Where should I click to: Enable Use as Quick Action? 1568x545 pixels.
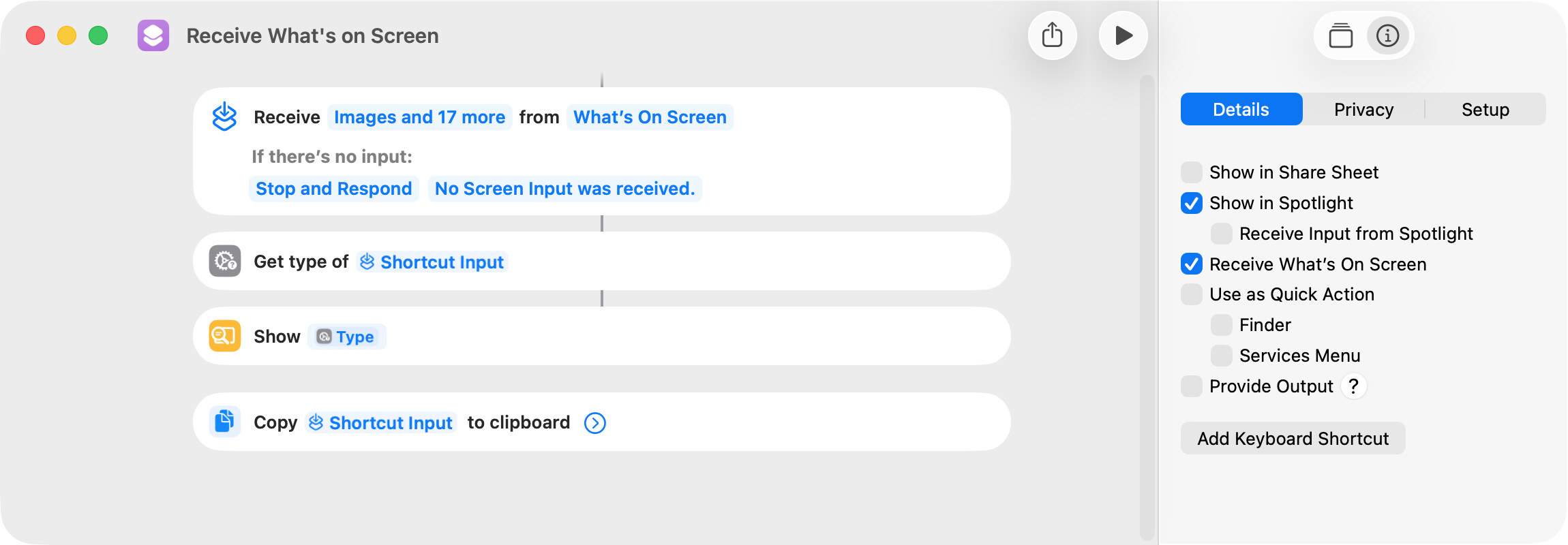pos(1192,294)
